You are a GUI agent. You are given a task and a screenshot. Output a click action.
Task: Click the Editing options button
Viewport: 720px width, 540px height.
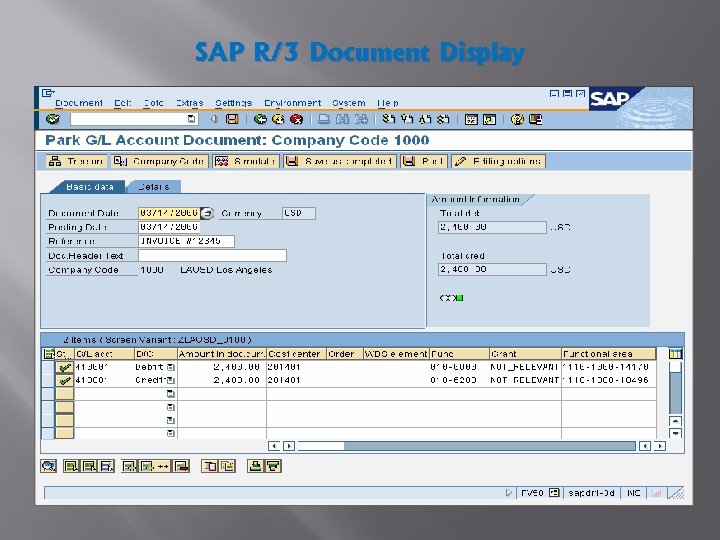pos(499,161)
